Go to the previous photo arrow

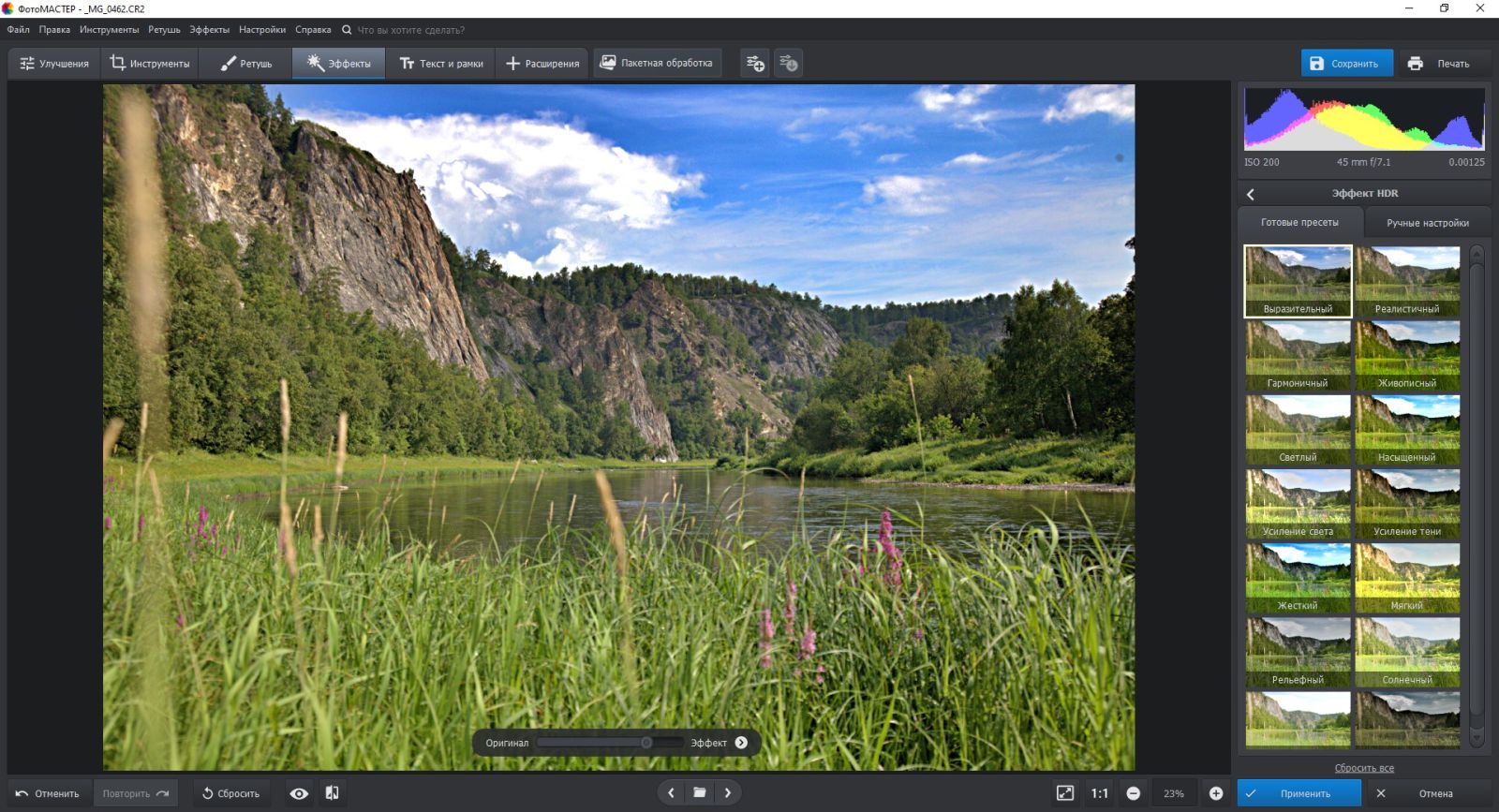tap(671, 792)
